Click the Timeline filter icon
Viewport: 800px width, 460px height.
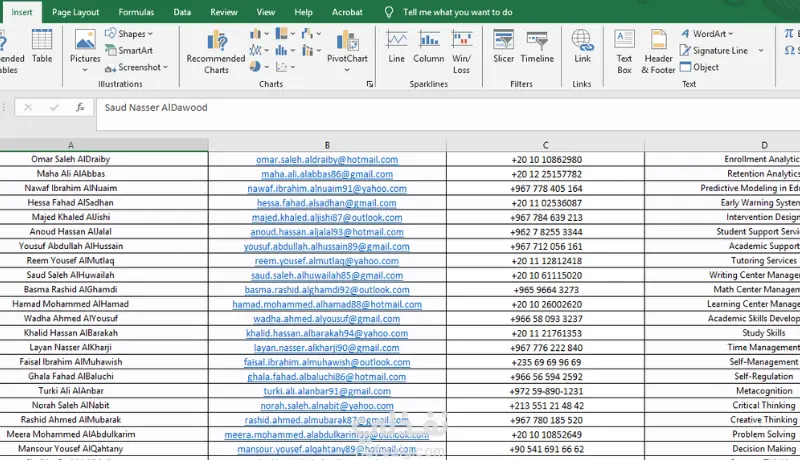point(537,47)
